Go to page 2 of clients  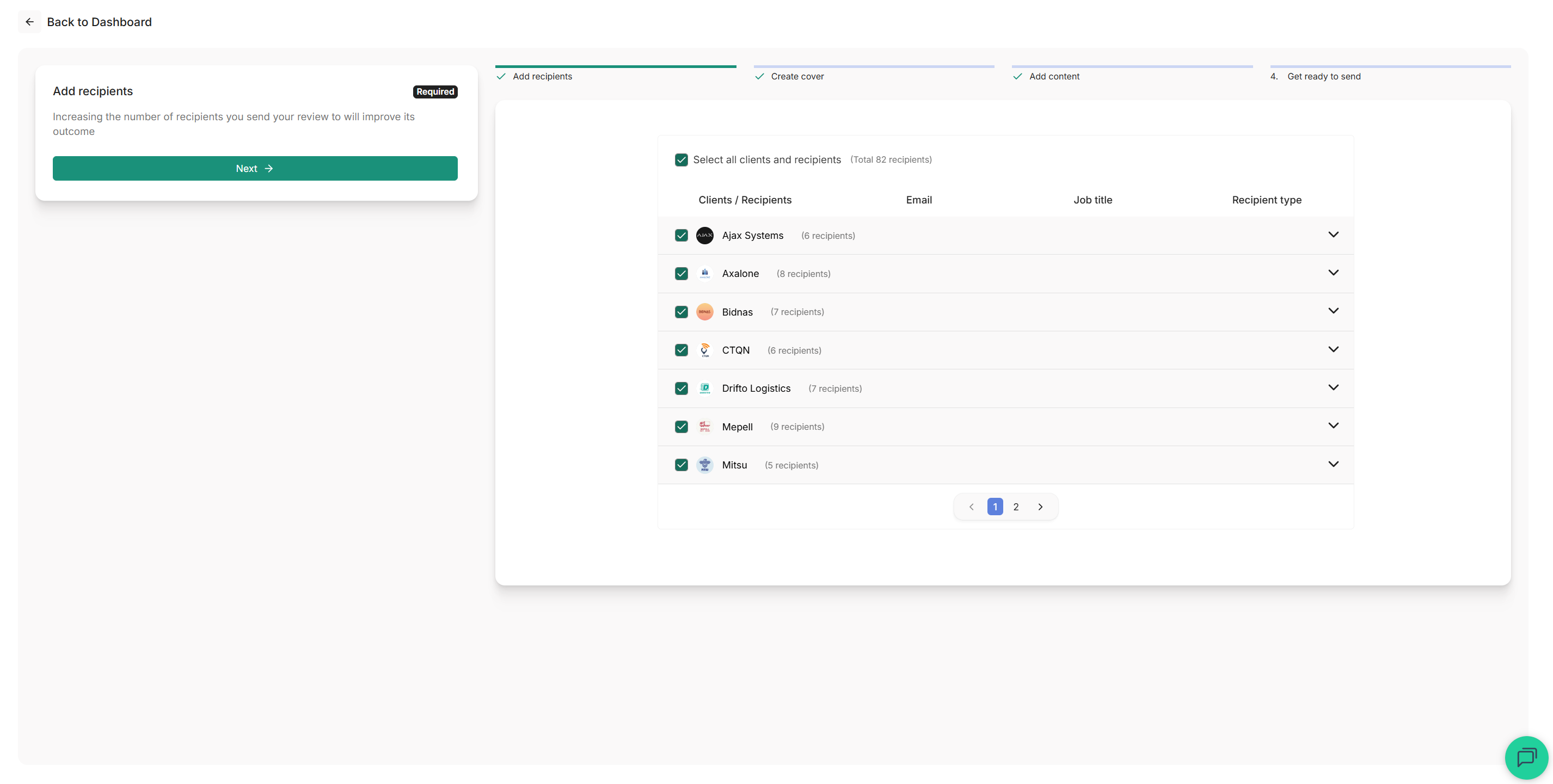tap(1016, 507)
